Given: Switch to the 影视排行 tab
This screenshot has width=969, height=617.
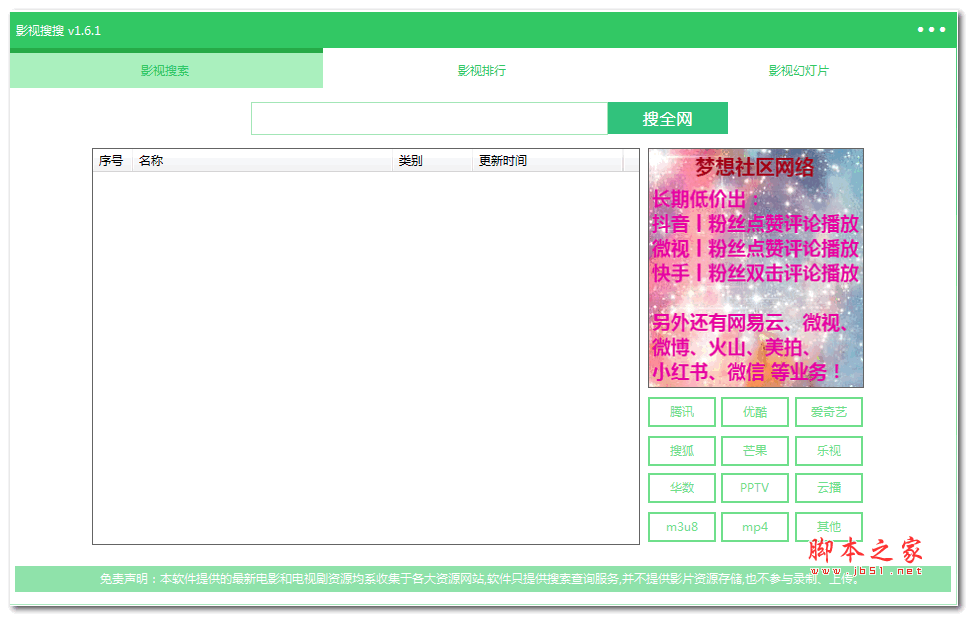Looking at the screenshot, I should pos(481,70).
